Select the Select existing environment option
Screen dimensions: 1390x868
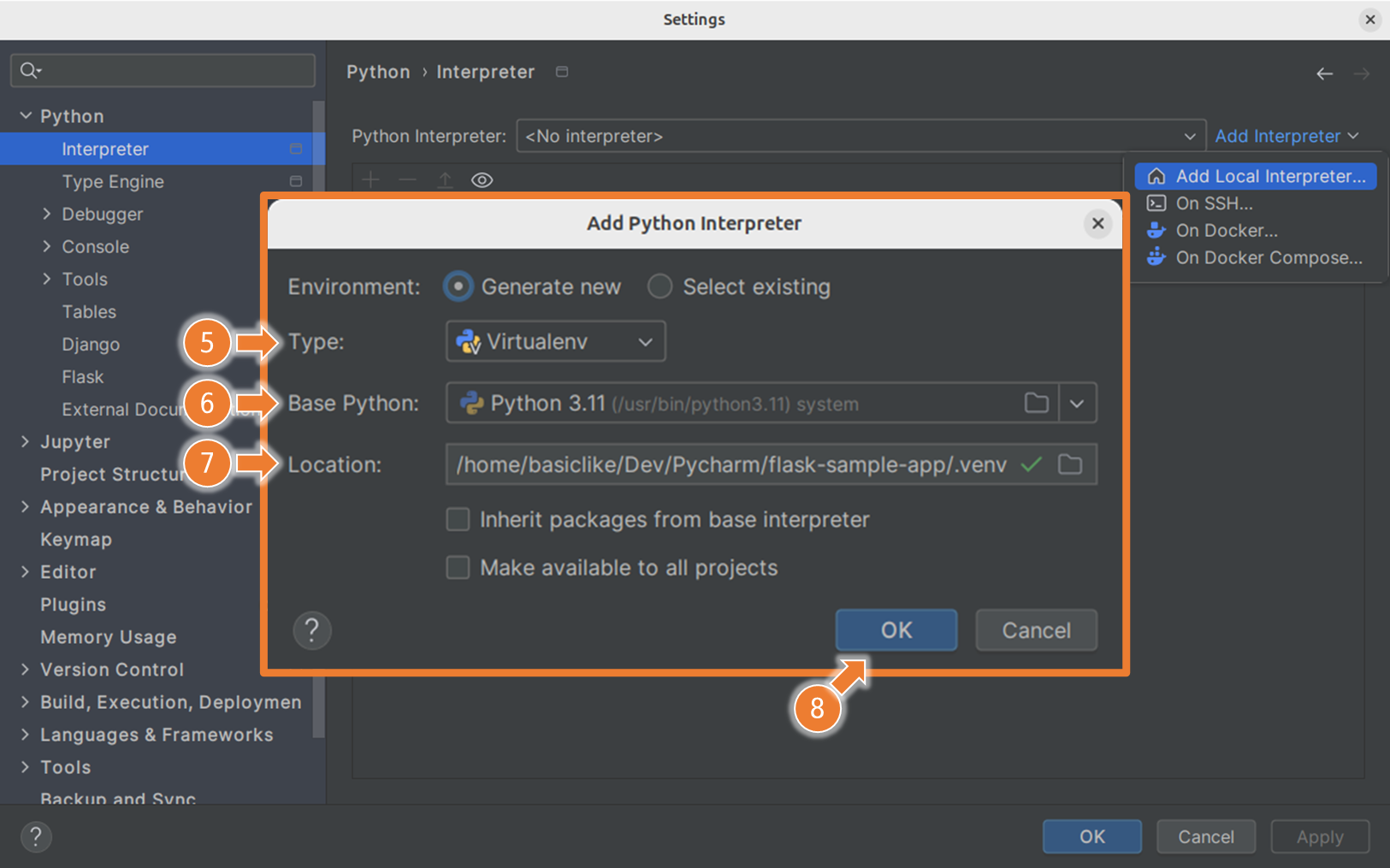(x=739, y=286)
